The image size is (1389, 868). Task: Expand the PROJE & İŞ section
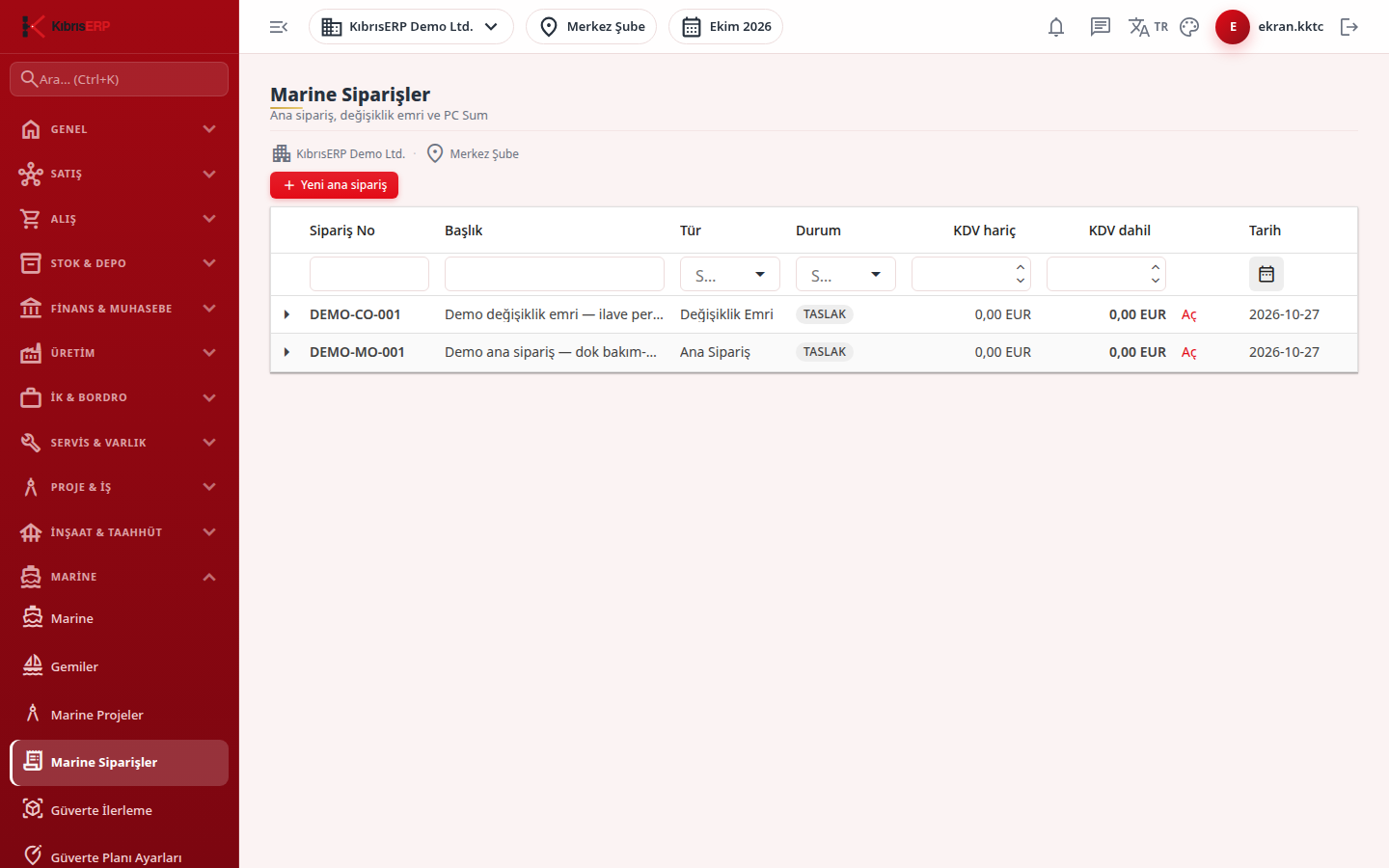119,487
